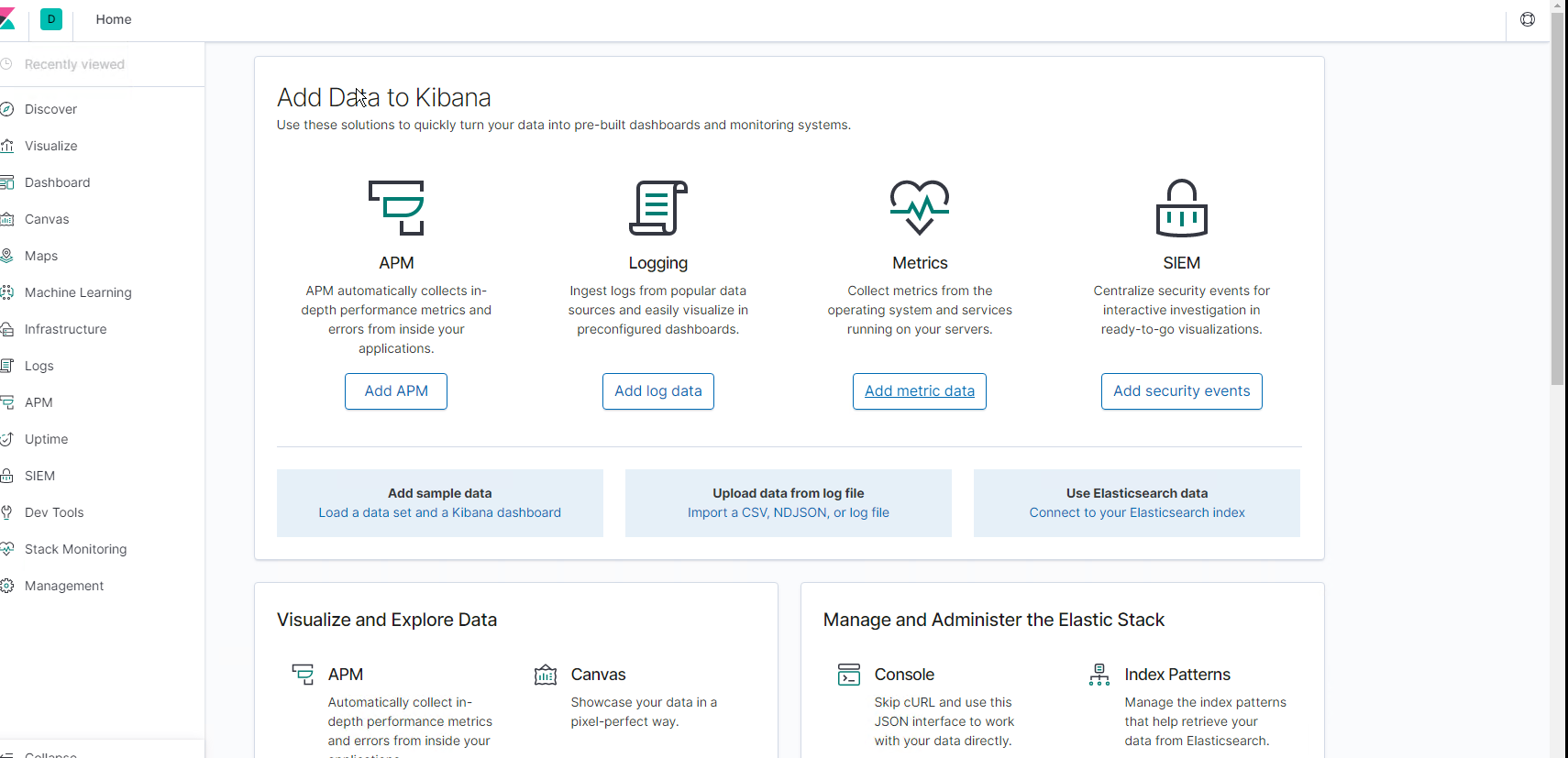Click the Home breadcrumb

pos(114,19)
